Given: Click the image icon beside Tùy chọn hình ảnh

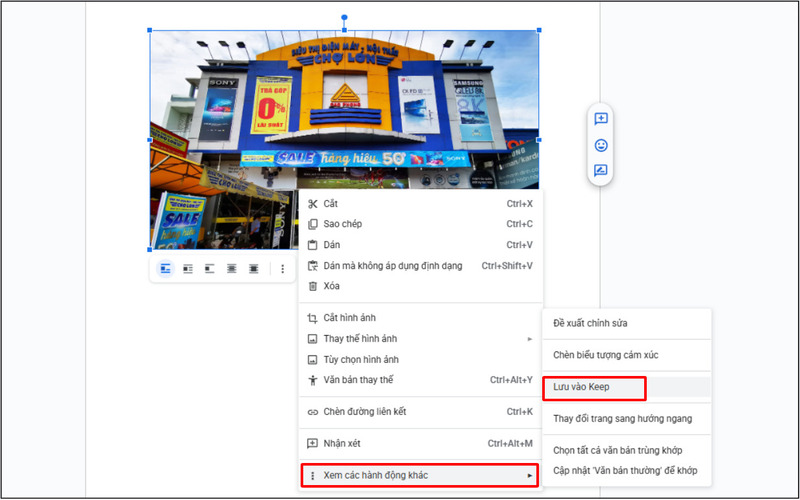Looking at the screenshot, I should [312, 360].
